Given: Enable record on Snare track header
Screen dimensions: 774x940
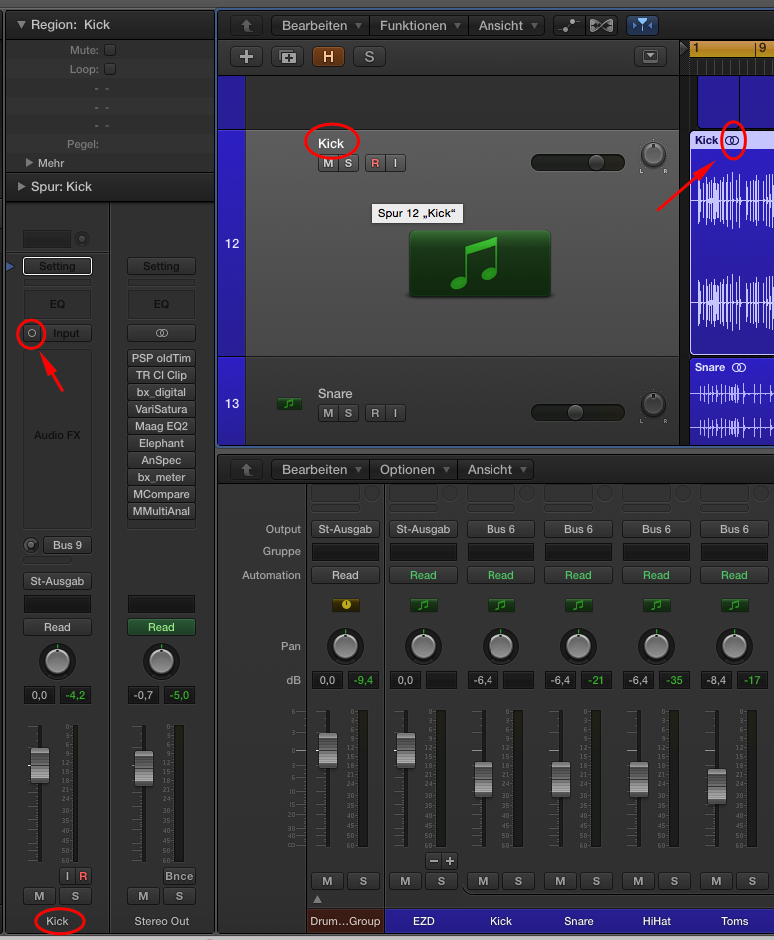Looking at the screenshot, I should 375,413.
